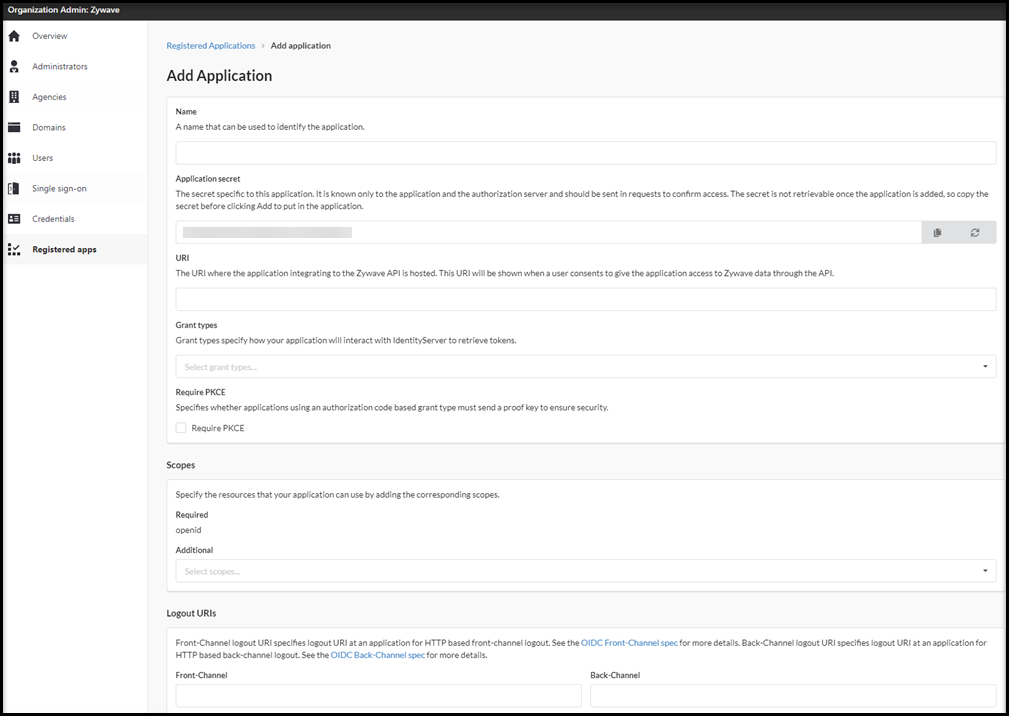Copy the application secret to clipboard
1009x716 pixels.
(937, 231)
